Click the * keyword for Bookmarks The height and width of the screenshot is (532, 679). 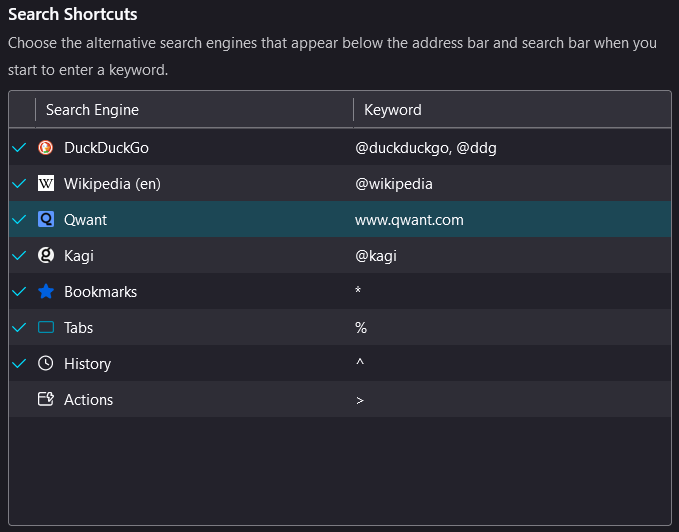(x=358, y=290)
